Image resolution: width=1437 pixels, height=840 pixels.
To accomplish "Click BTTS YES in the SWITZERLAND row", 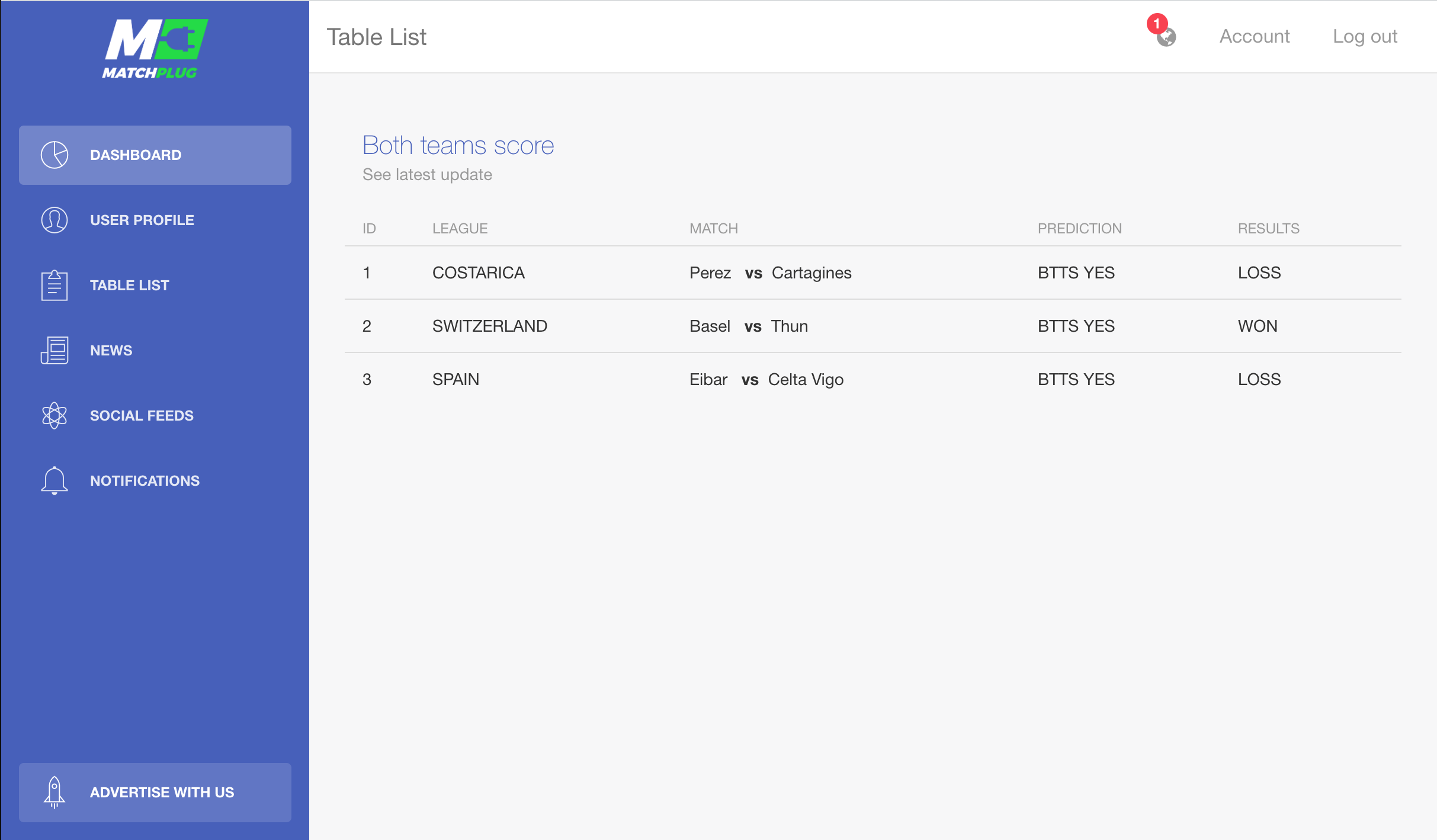I will (1076, 326).
